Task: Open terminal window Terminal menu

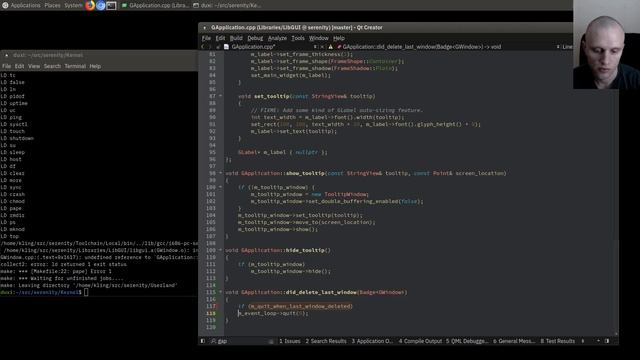Action: 75,66
